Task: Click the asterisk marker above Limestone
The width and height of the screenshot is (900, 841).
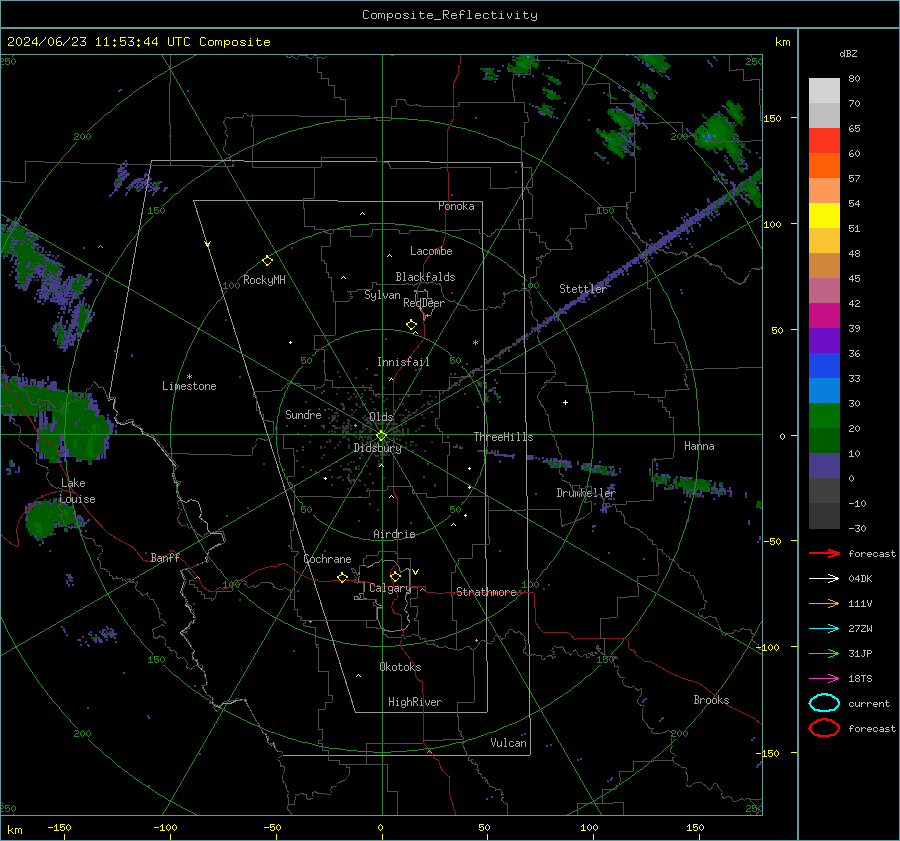Action: pos(189,377)
